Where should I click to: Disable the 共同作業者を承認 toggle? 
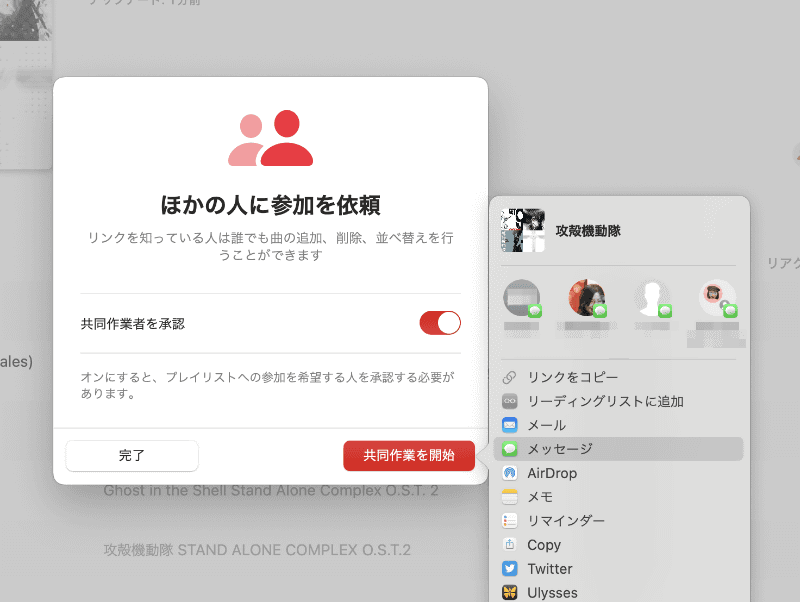tap(440, 322)
